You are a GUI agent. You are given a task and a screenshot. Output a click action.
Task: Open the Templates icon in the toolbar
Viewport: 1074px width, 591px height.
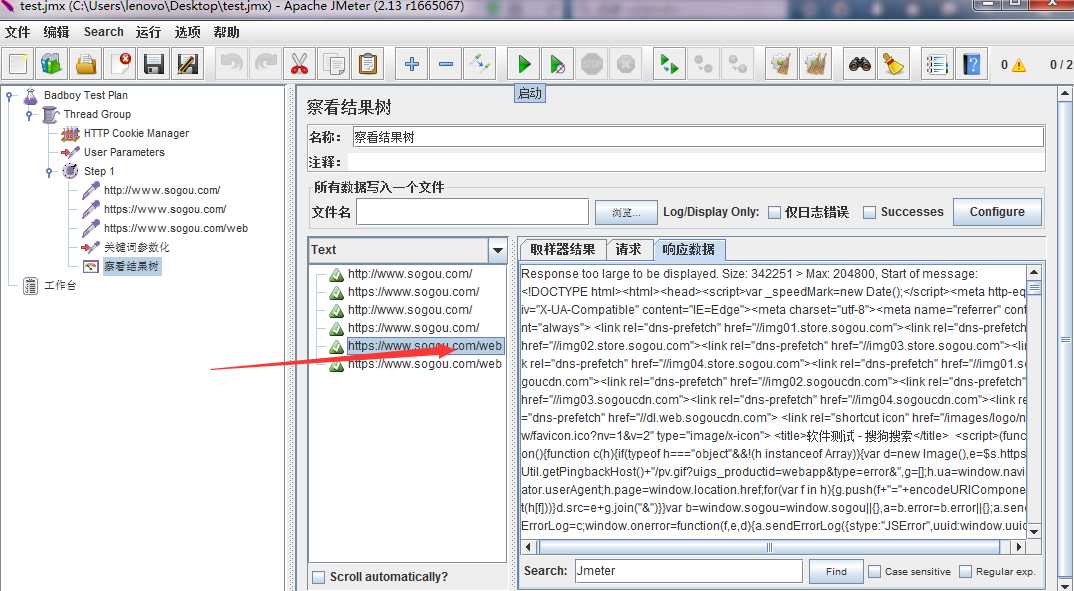tap(51, 64)
